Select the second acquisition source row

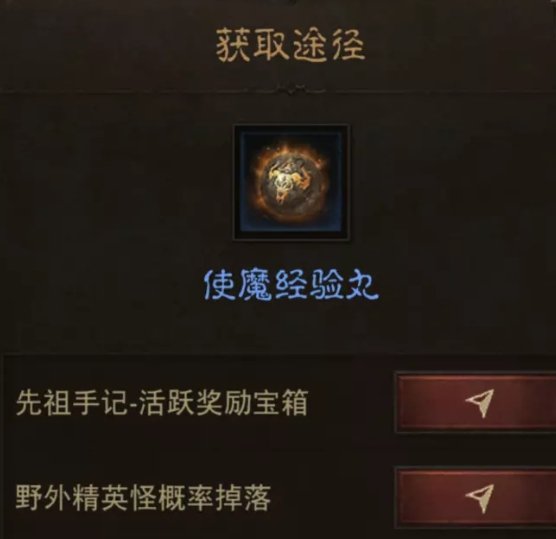(279, 498)
